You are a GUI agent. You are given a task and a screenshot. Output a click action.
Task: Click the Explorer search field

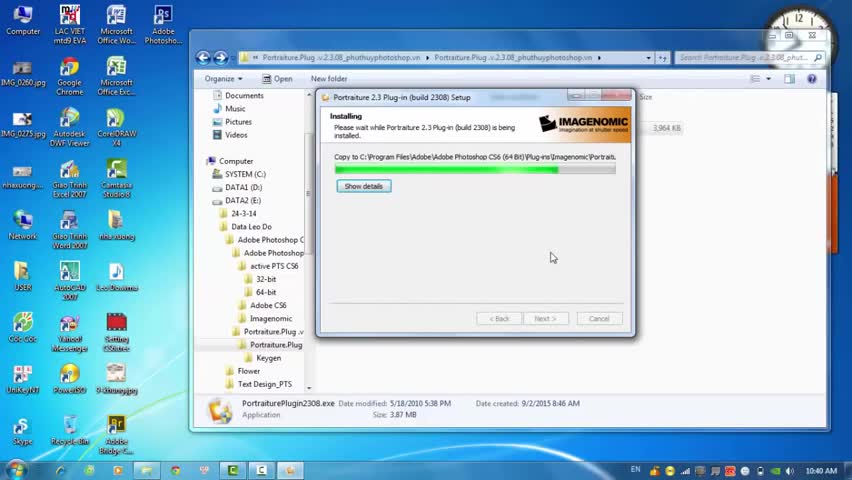(x=750, y=58)
